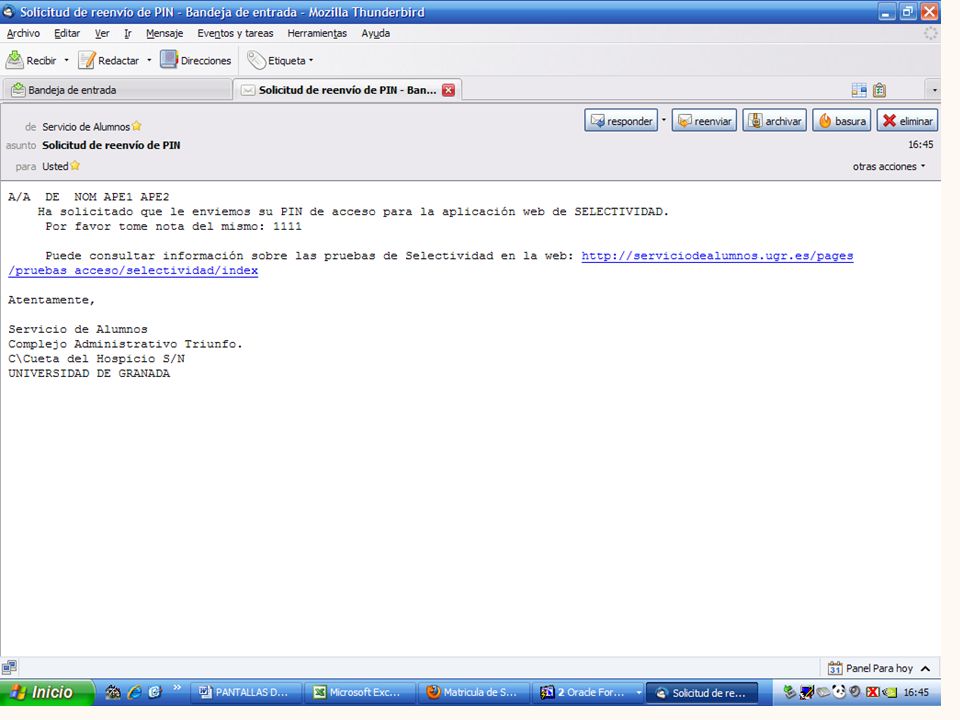Reply using the responder button

[x=621, y=121]
